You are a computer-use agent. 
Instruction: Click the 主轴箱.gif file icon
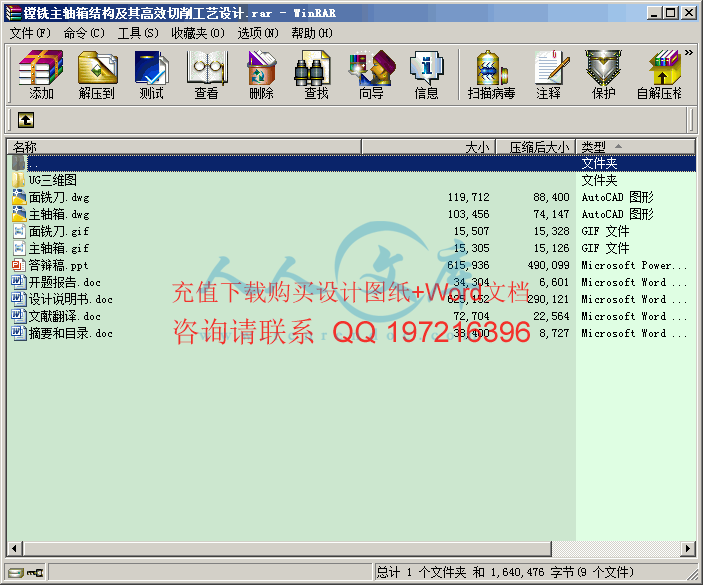(18, 248)
